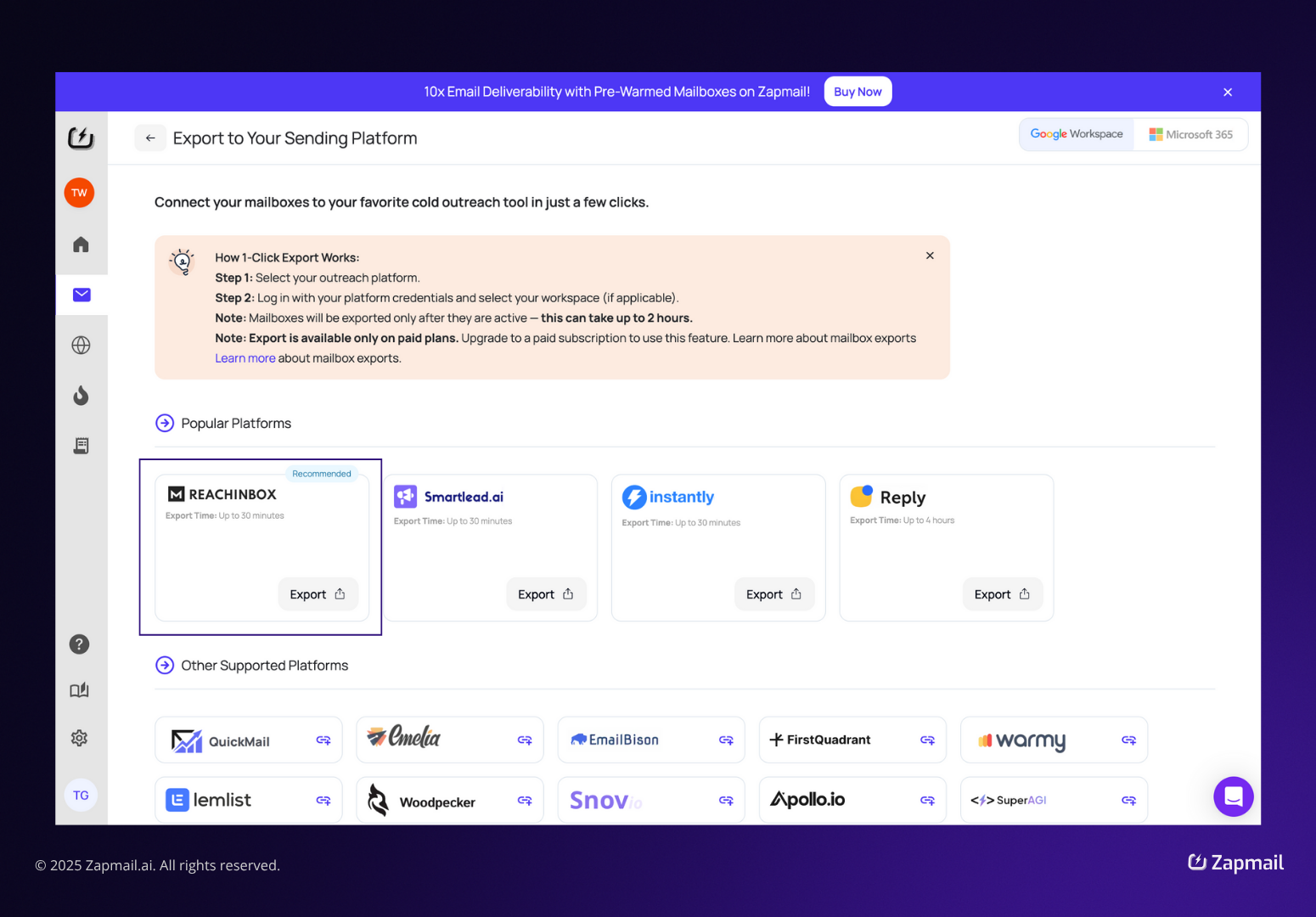Click the ReachInbox logo
This screenshot has width=1316, height=917.
point(222,494)
